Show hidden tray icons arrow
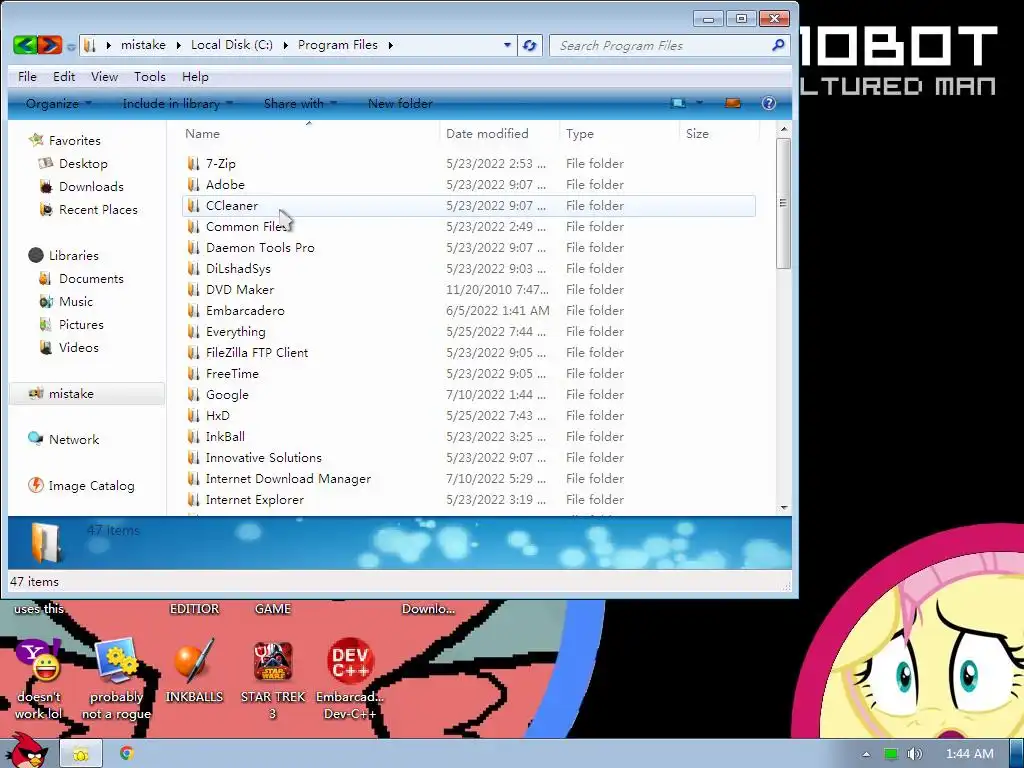Image resolution: width=1024 pixels, height=768 pixels. [866, 754]
